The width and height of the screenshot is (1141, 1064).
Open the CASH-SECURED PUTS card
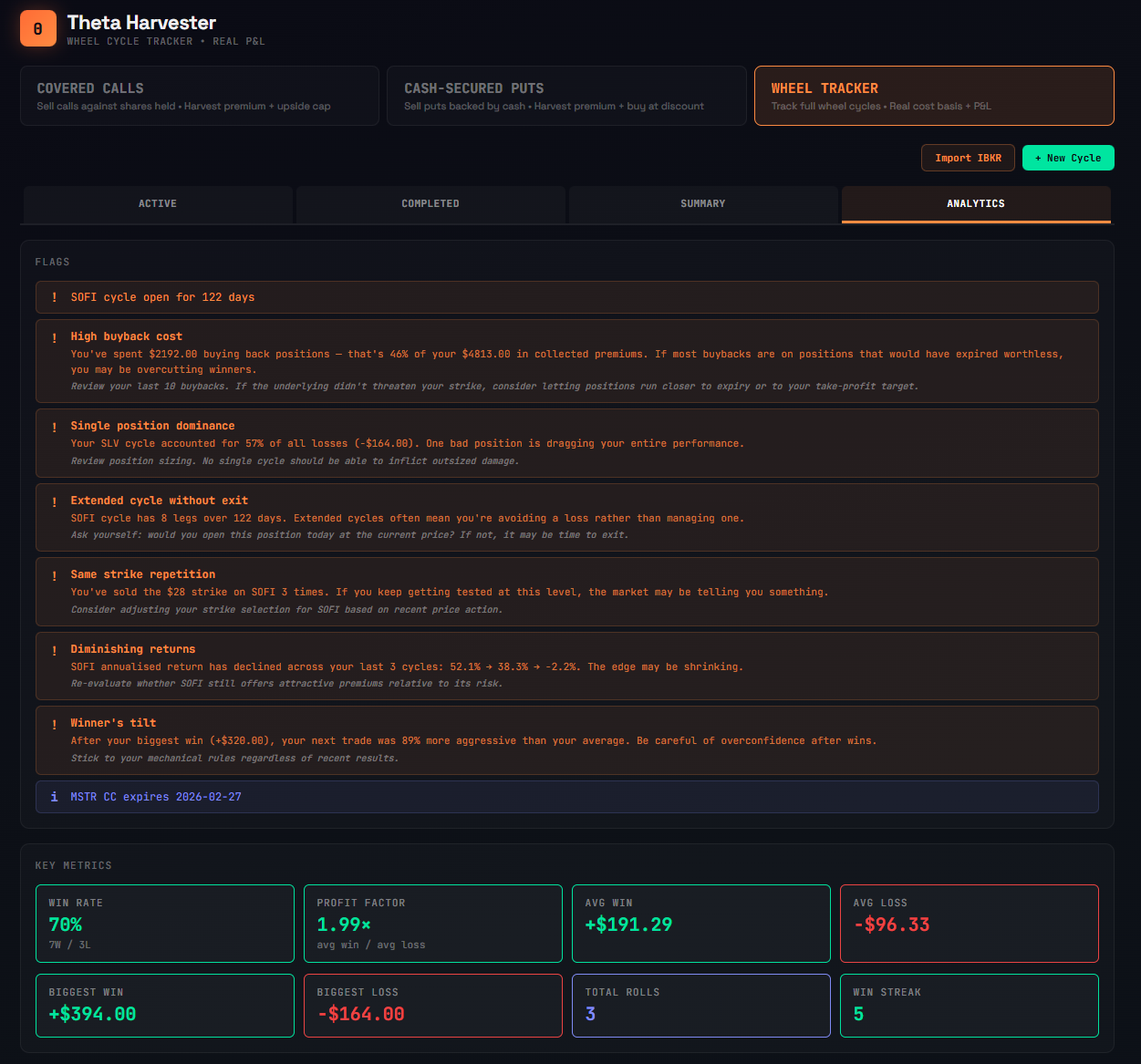[x=566, y=95]
